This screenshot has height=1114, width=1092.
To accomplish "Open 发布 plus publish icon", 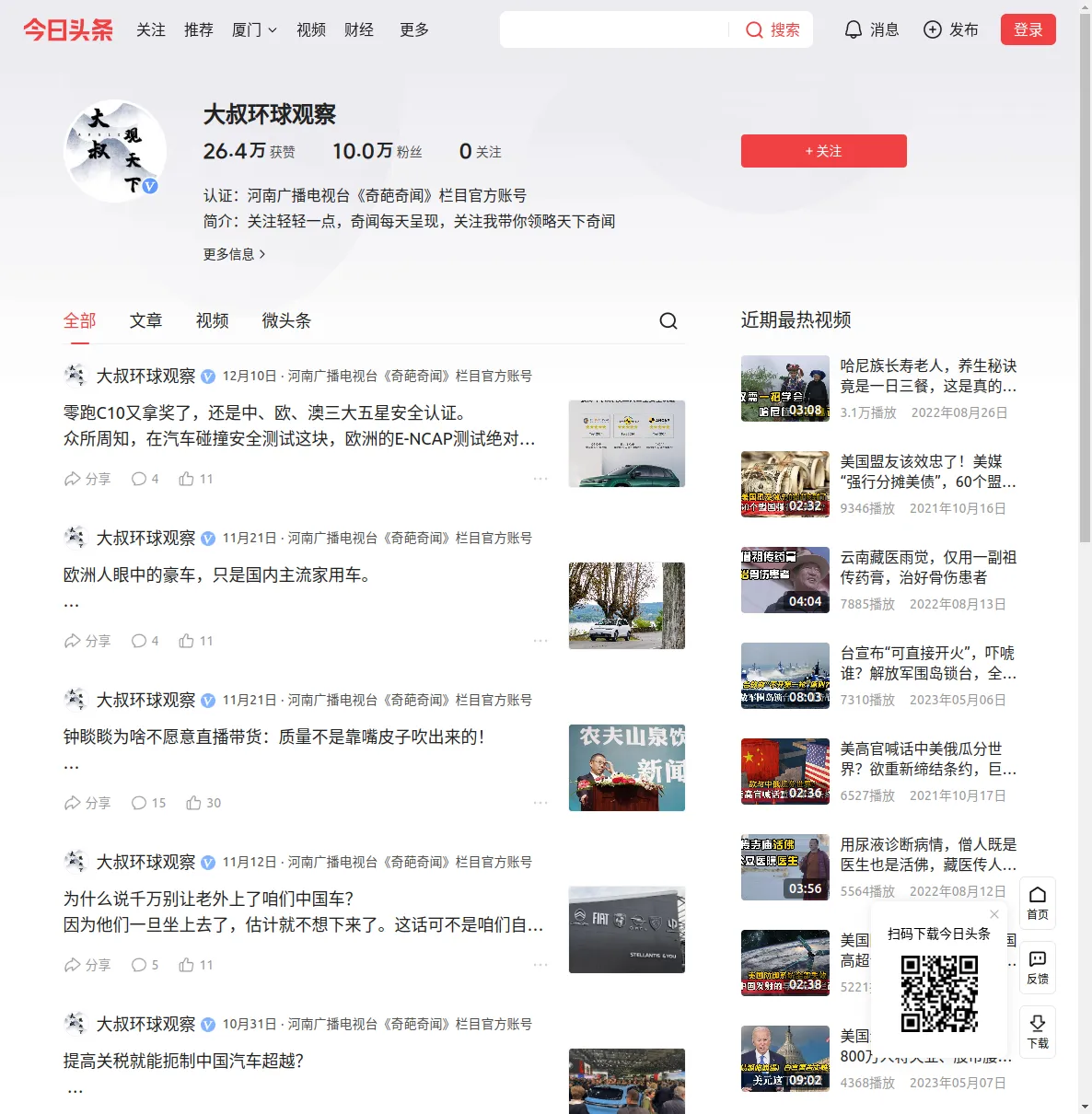I will [951, 29].
